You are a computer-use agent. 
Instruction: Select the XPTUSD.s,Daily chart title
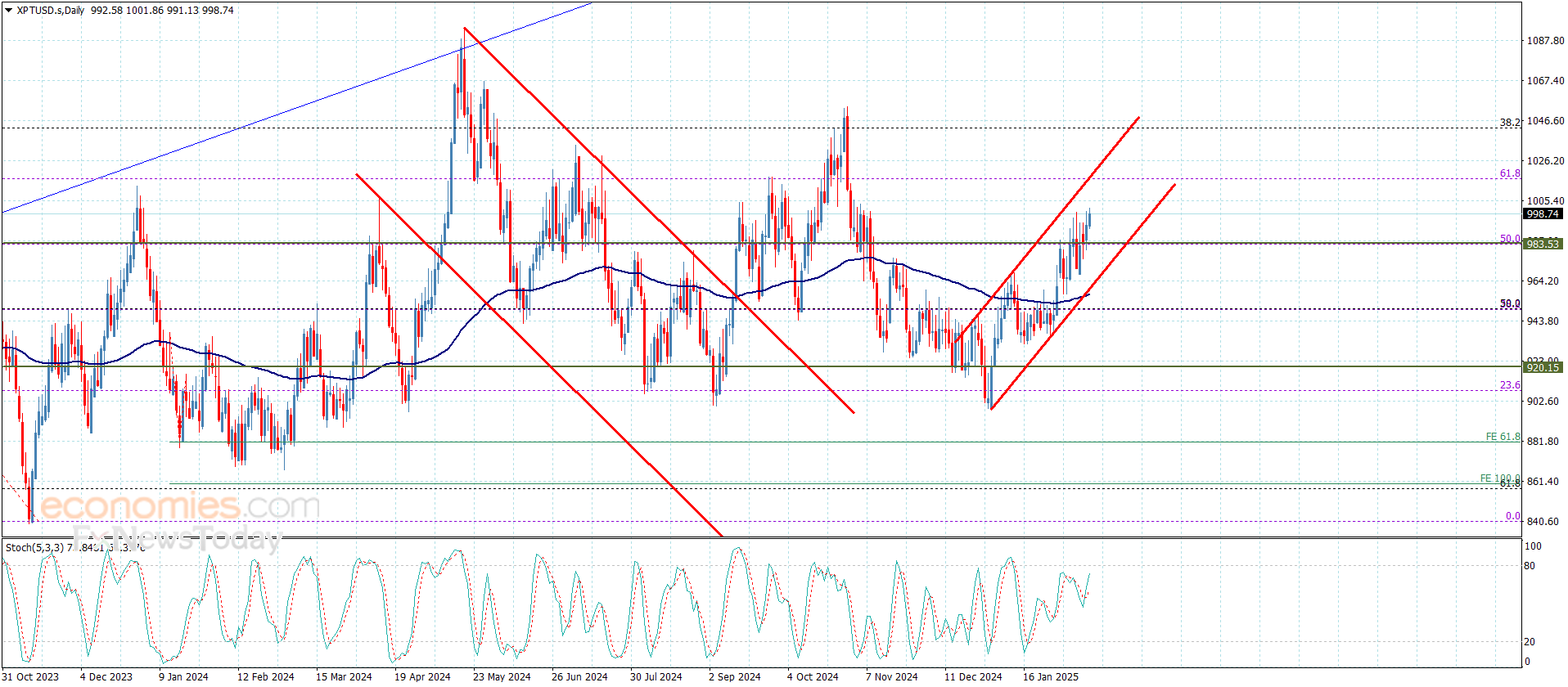click(51, 11)
